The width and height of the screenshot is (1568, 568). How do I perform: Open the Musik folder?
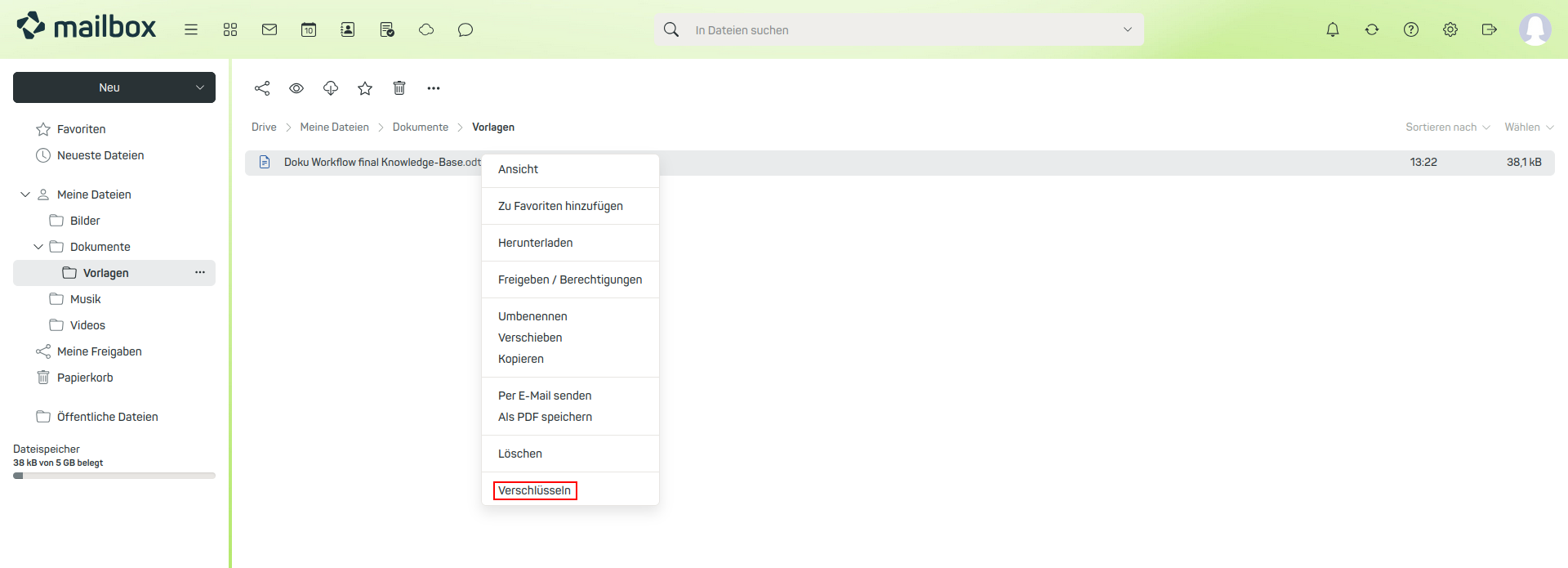click(x=114, y=299)
